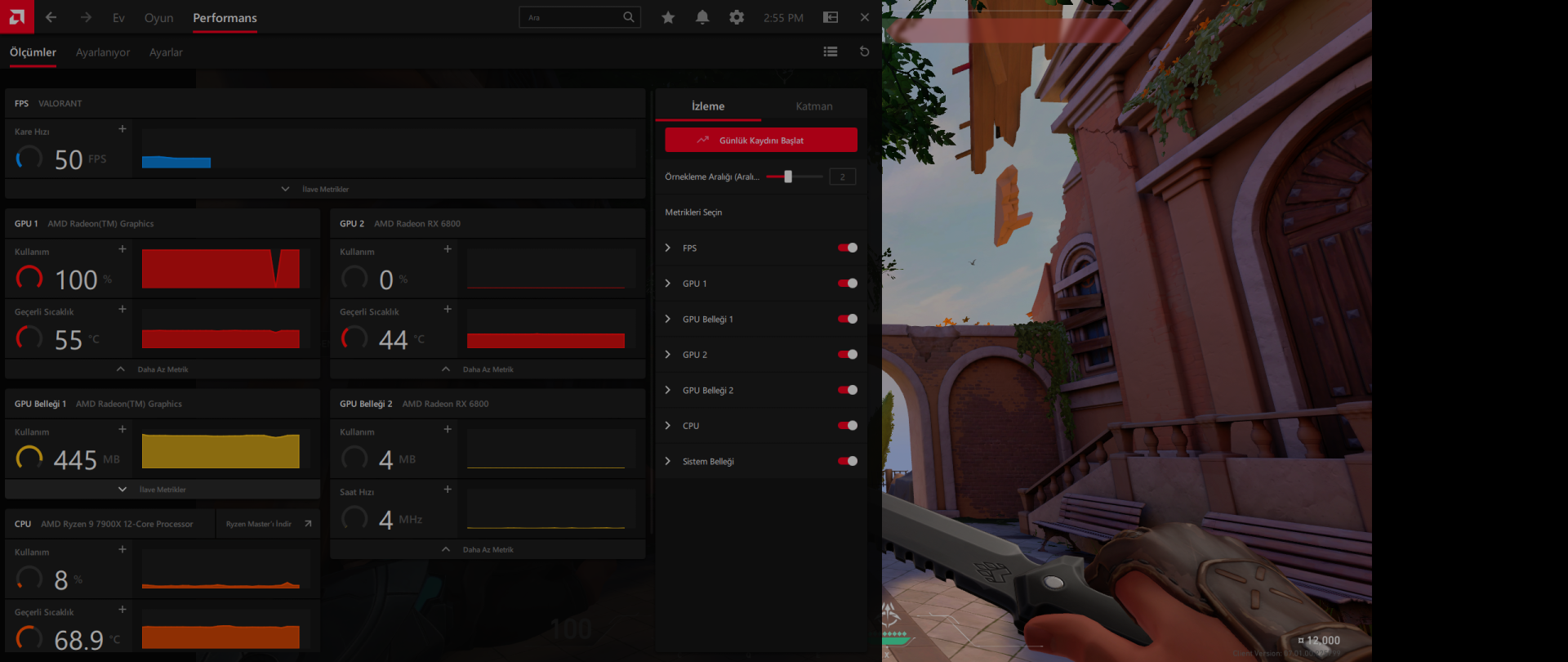Add GPU 2 Geçerli Sıcaklık plus icon

[x=448, y=309]
